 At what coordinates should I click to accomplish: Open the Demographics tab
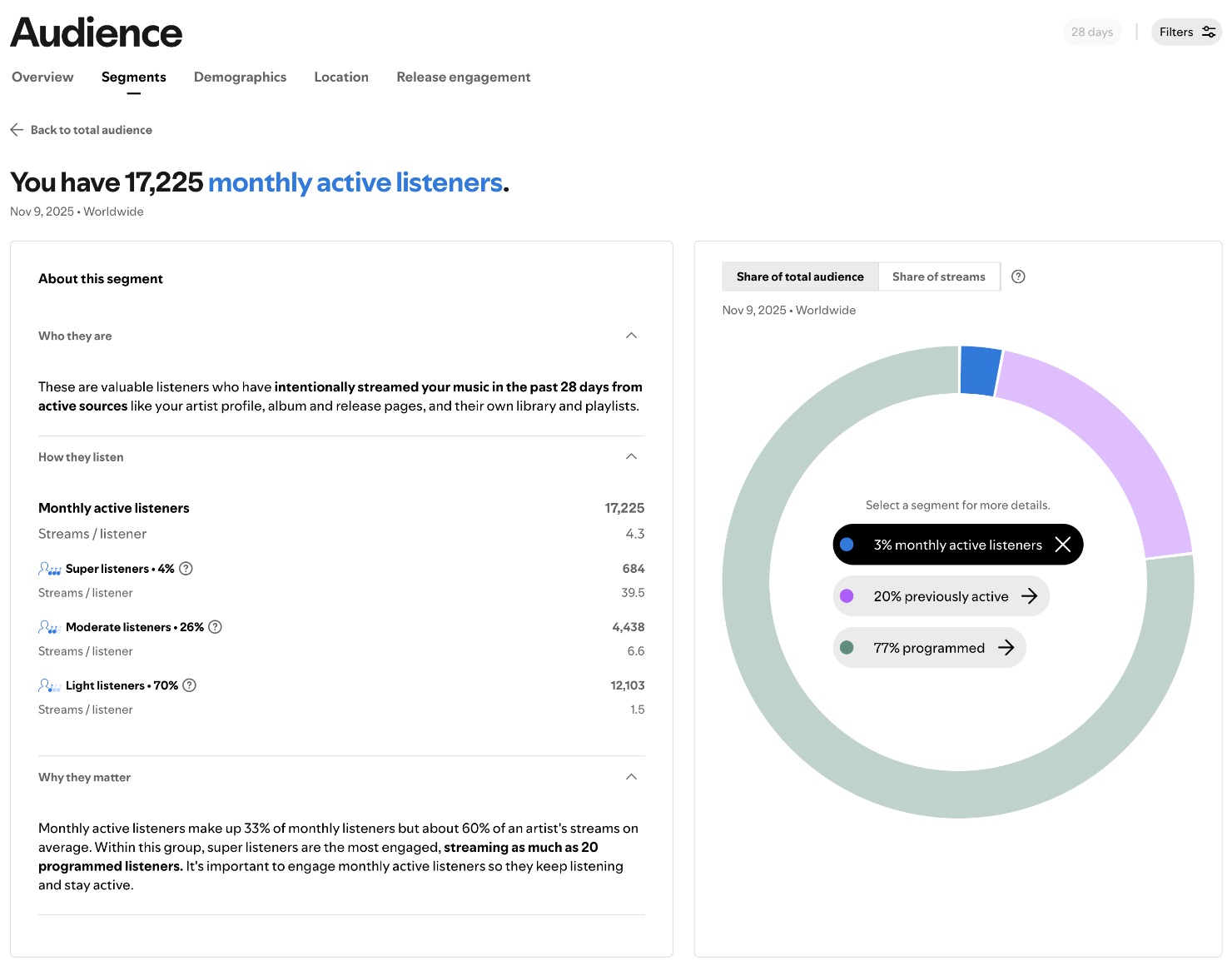[240, 77]
